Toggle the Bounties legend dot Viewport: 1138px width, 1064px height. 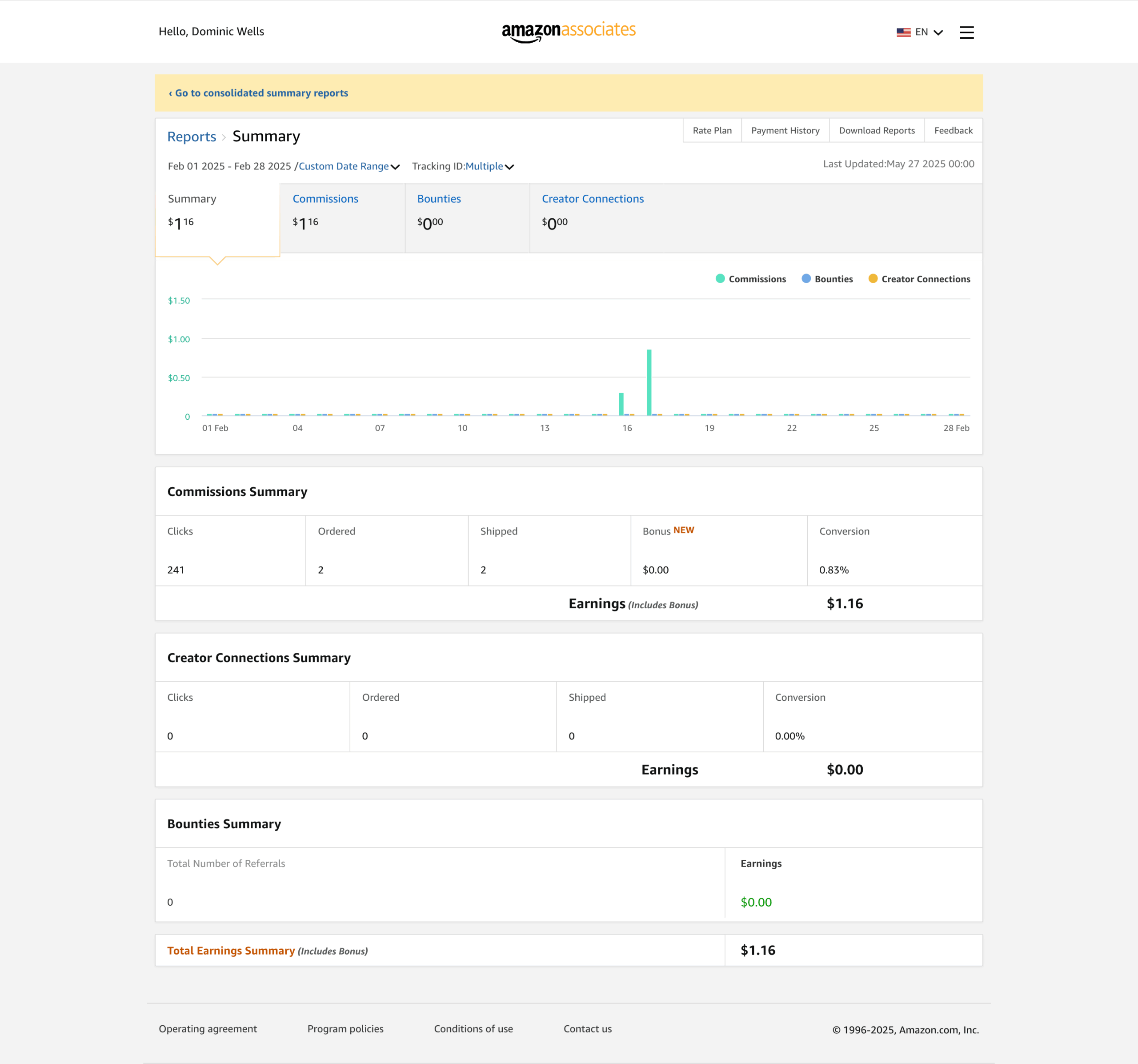tap(806, 278)
